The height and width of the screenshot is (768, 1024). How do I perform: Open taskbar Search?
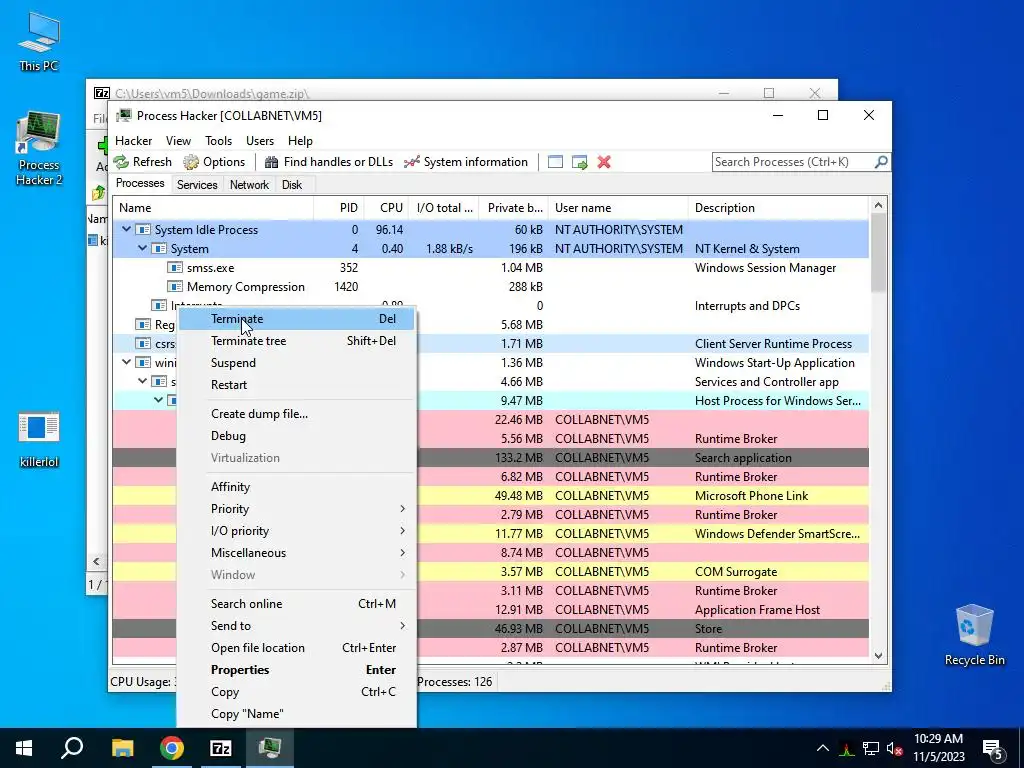tap(72, 748)
